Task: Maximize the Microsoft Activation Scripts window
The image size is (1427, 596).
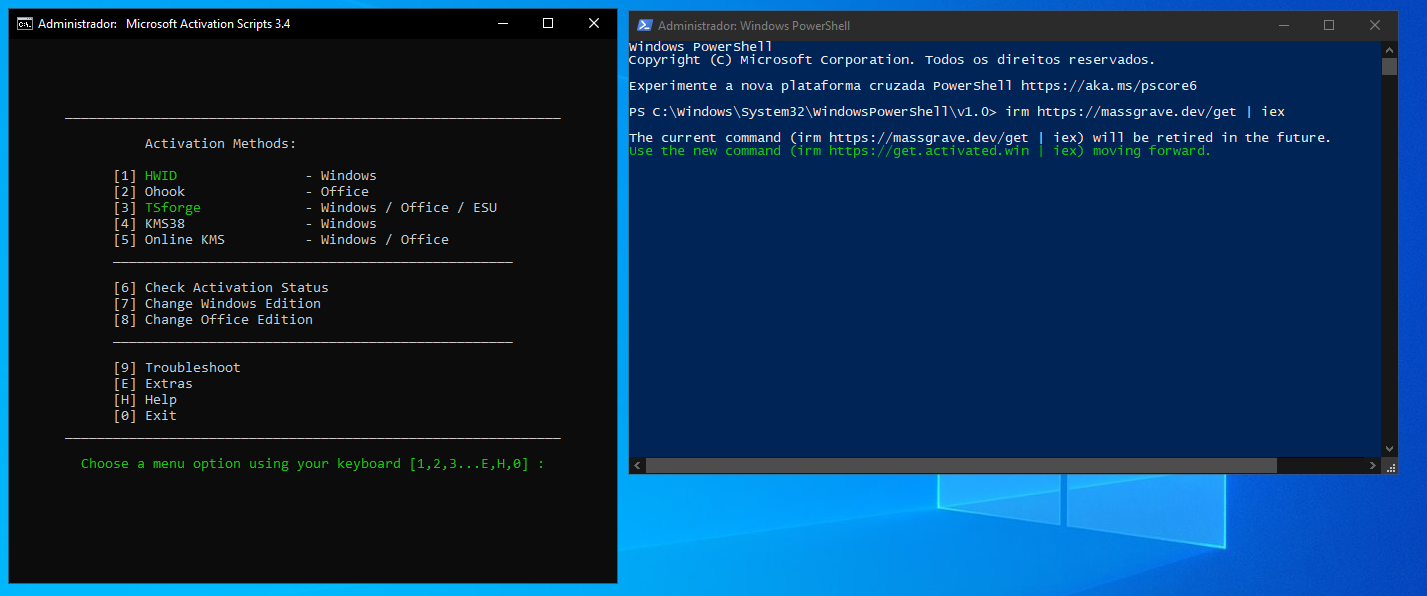Action: [548, 23]
